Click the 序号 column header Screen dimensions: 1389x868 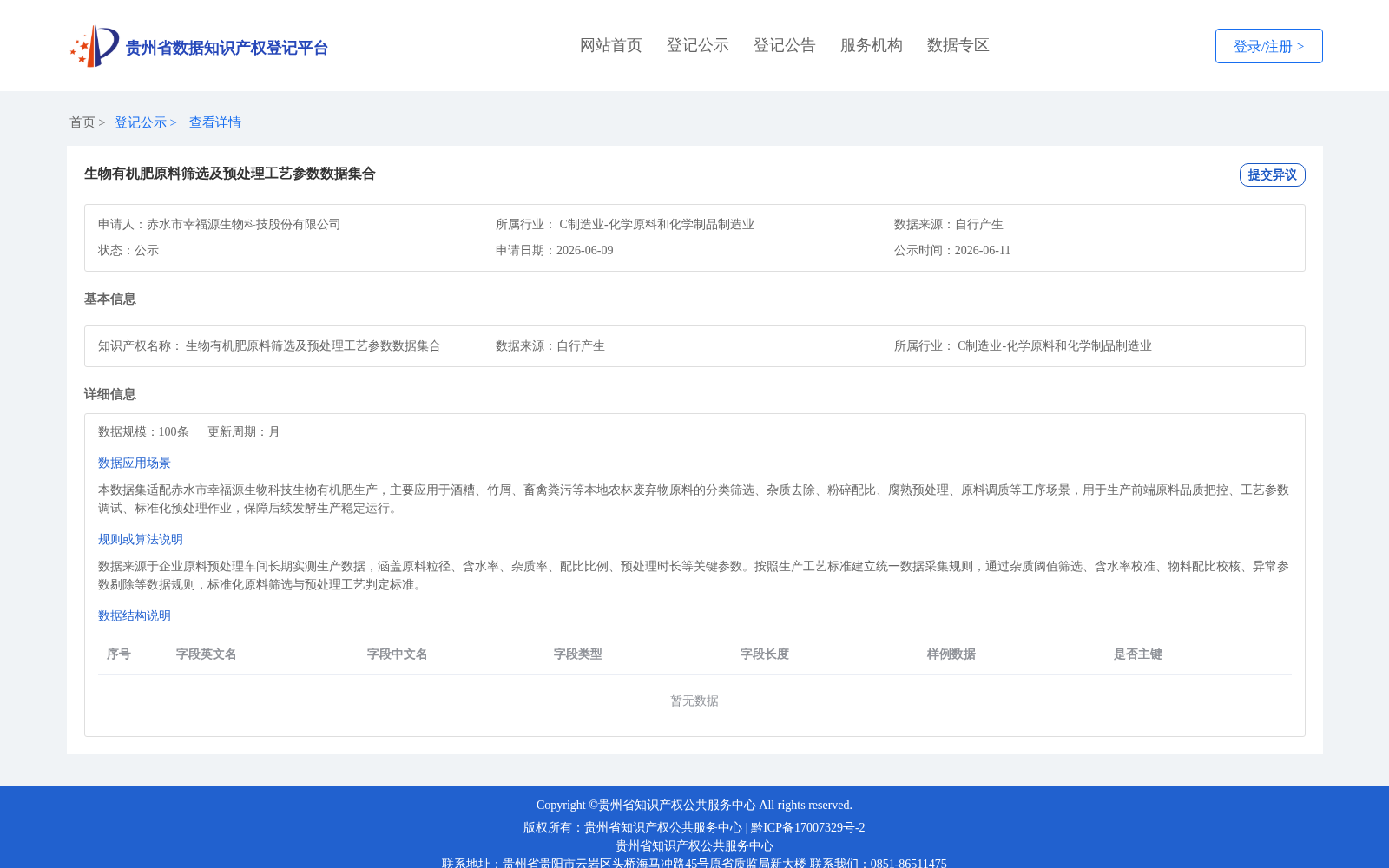pyautogui.click(x=119, y=654)
